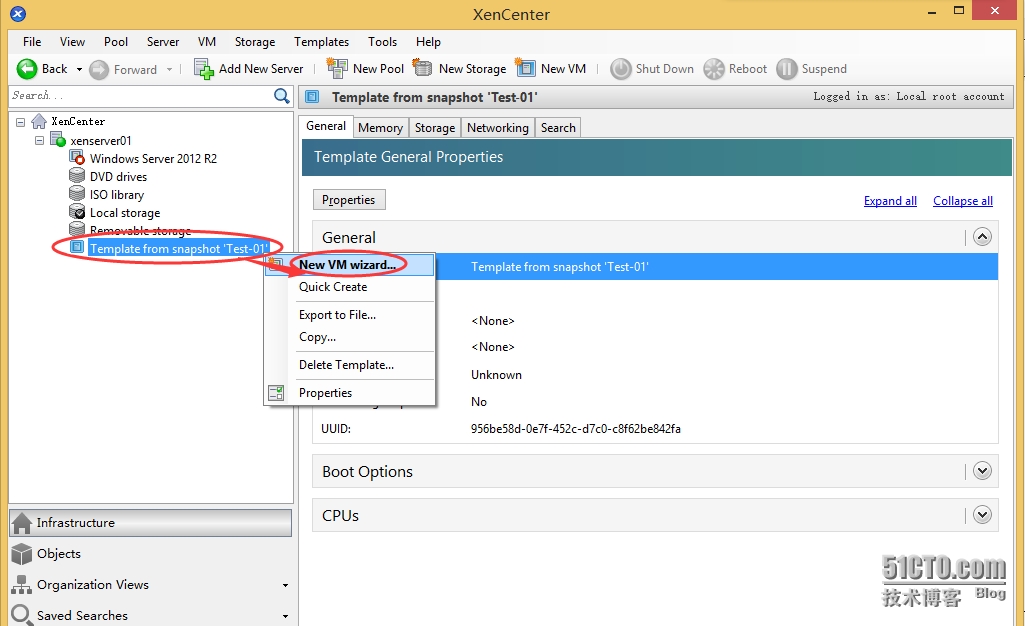Click the Forward arrow icon
The height and width of the screenshot is (626, 1025).
[99, 70]
